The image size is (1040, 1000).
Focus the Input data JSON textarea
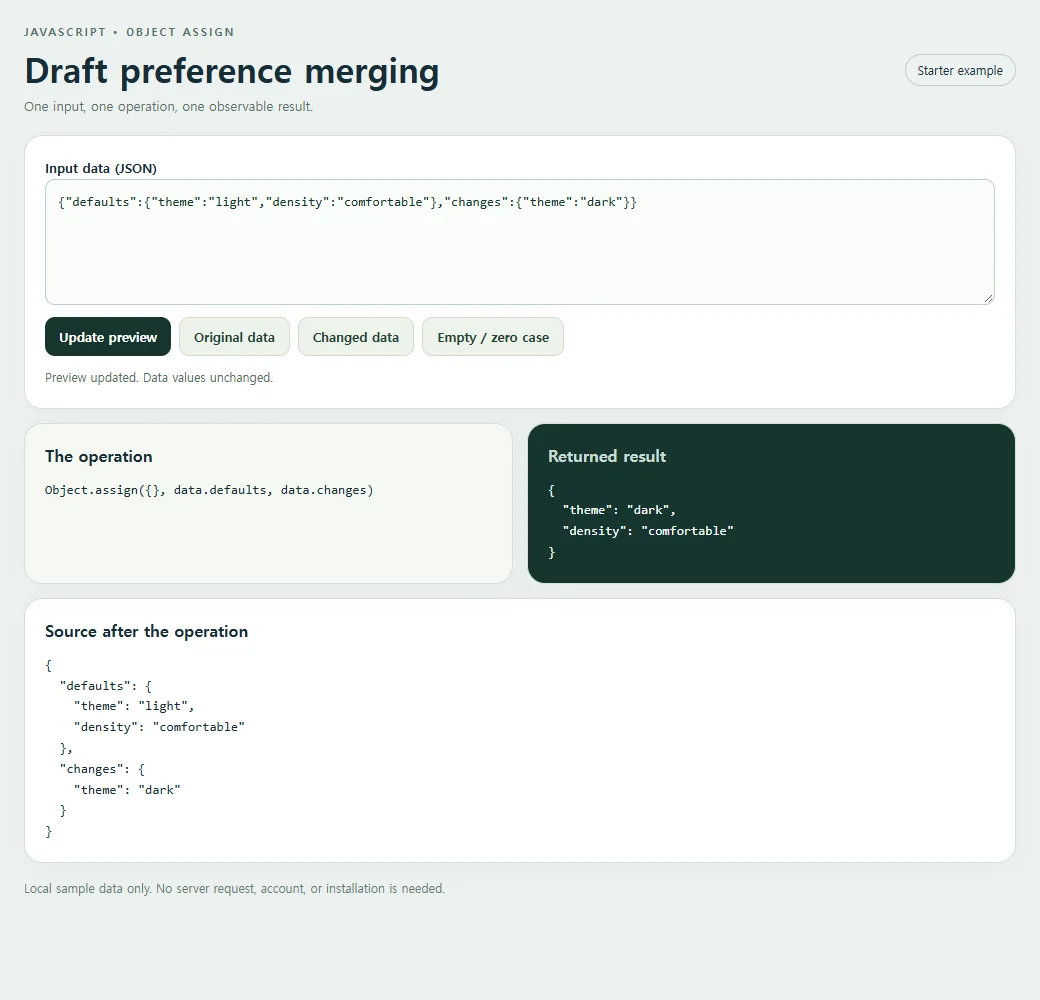pyautogui.click(x=519, y=242)
